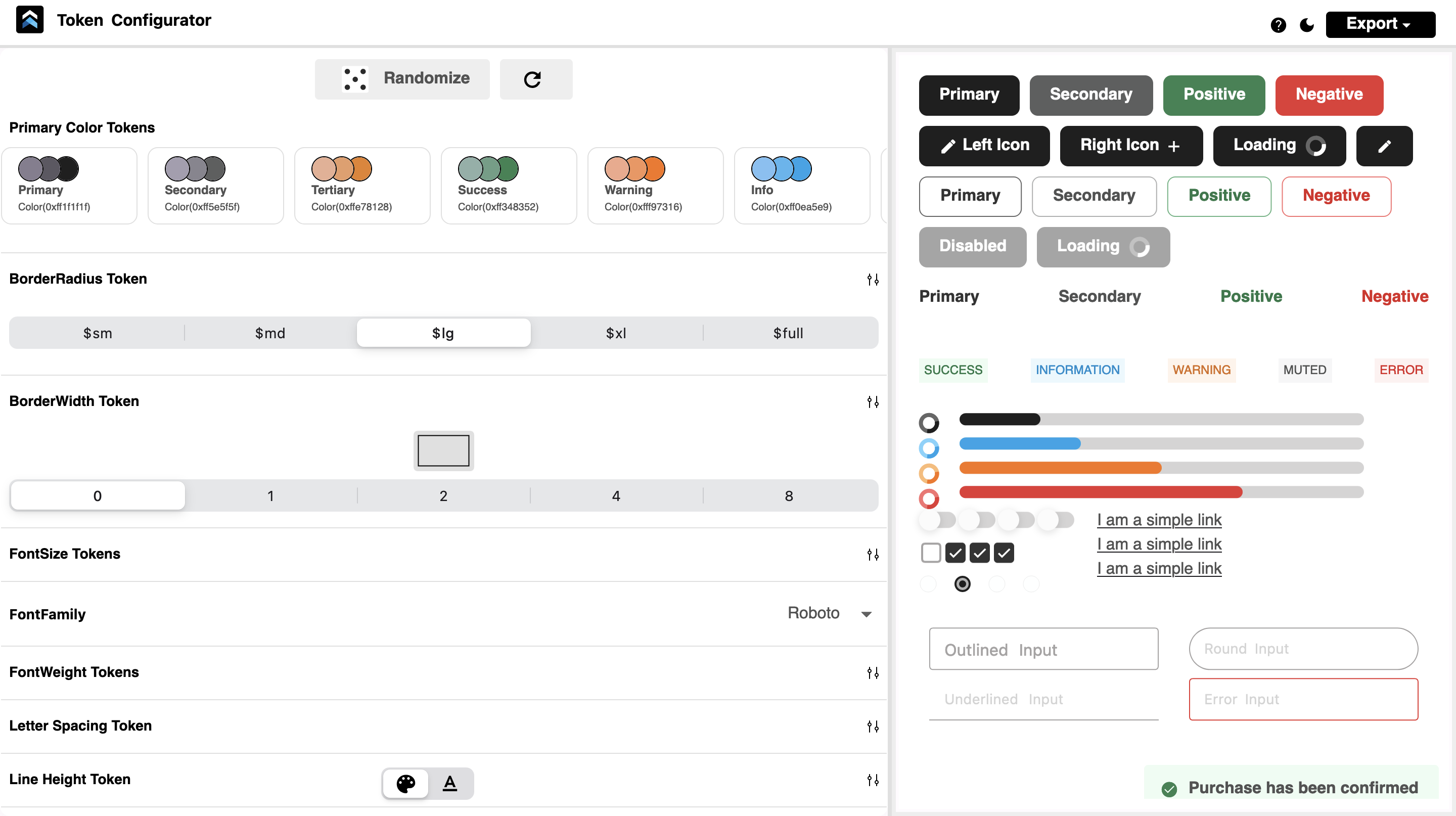Open the Export dropdown menu
The image size is (1456, 816).
click(1380, 24)
